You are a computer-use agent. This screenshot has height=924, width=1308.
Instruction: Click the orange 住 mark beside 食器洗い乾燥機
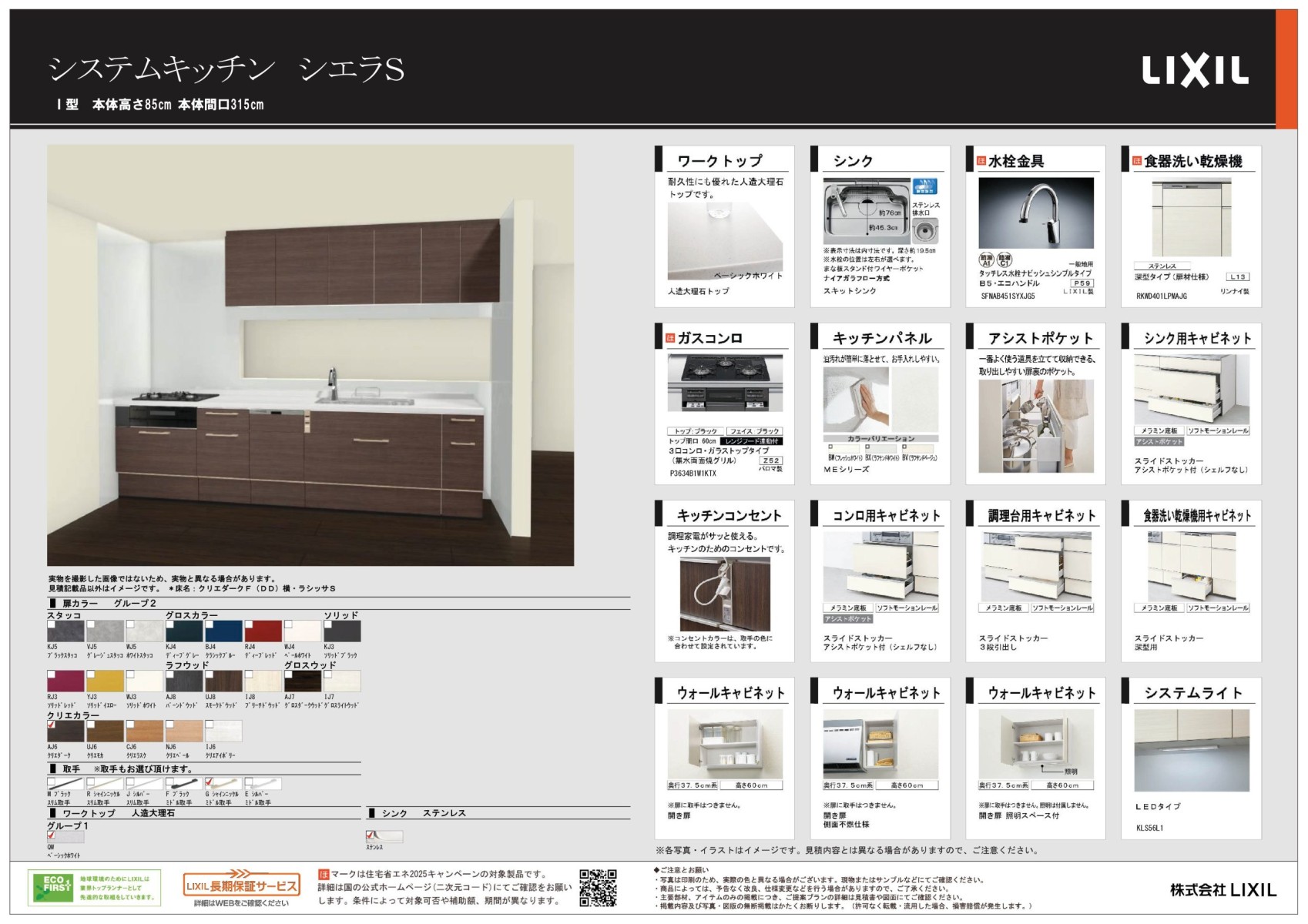1136,161
